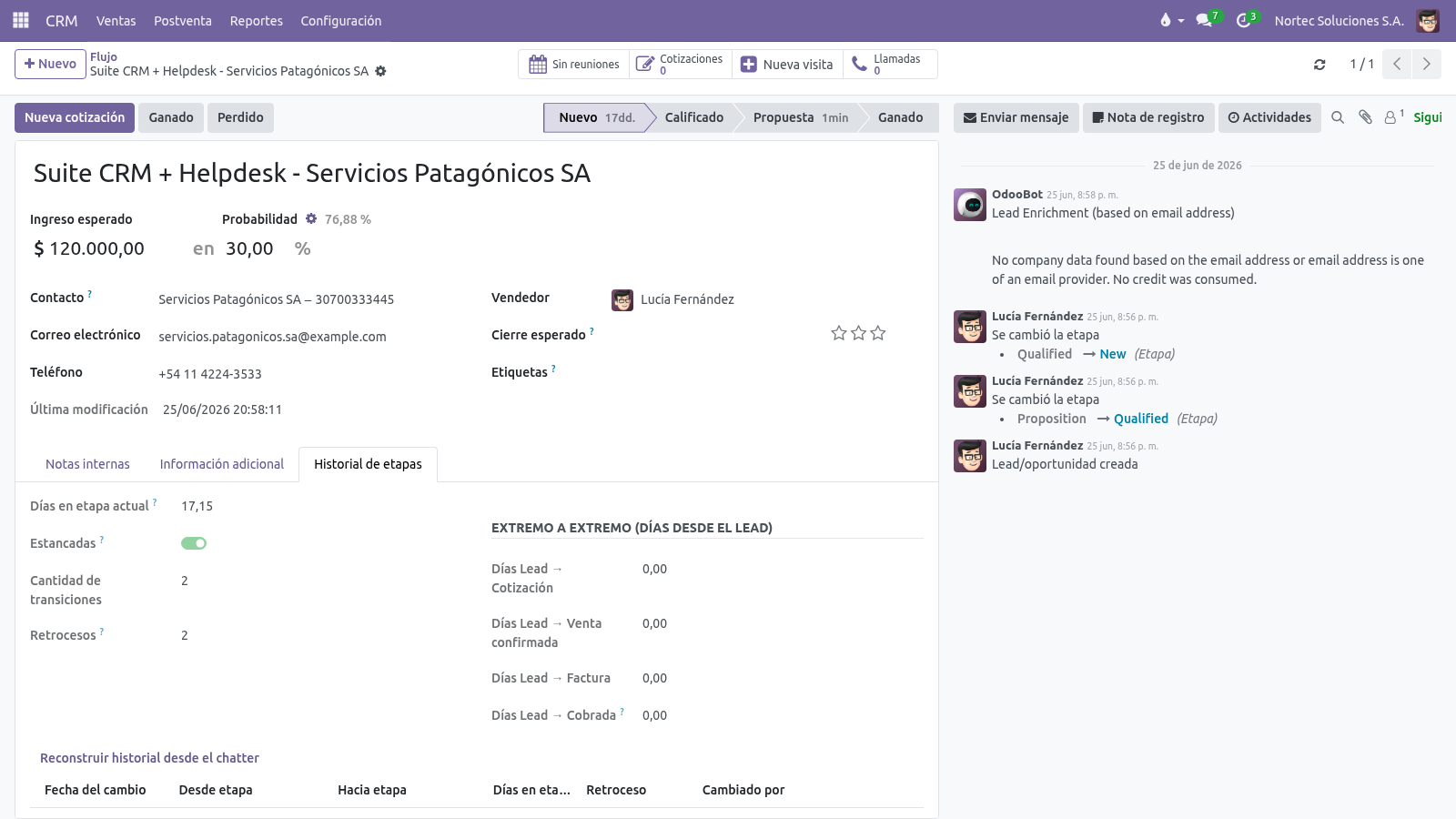Click the gear icon beside breadcrumb title

tap(380, 71)
